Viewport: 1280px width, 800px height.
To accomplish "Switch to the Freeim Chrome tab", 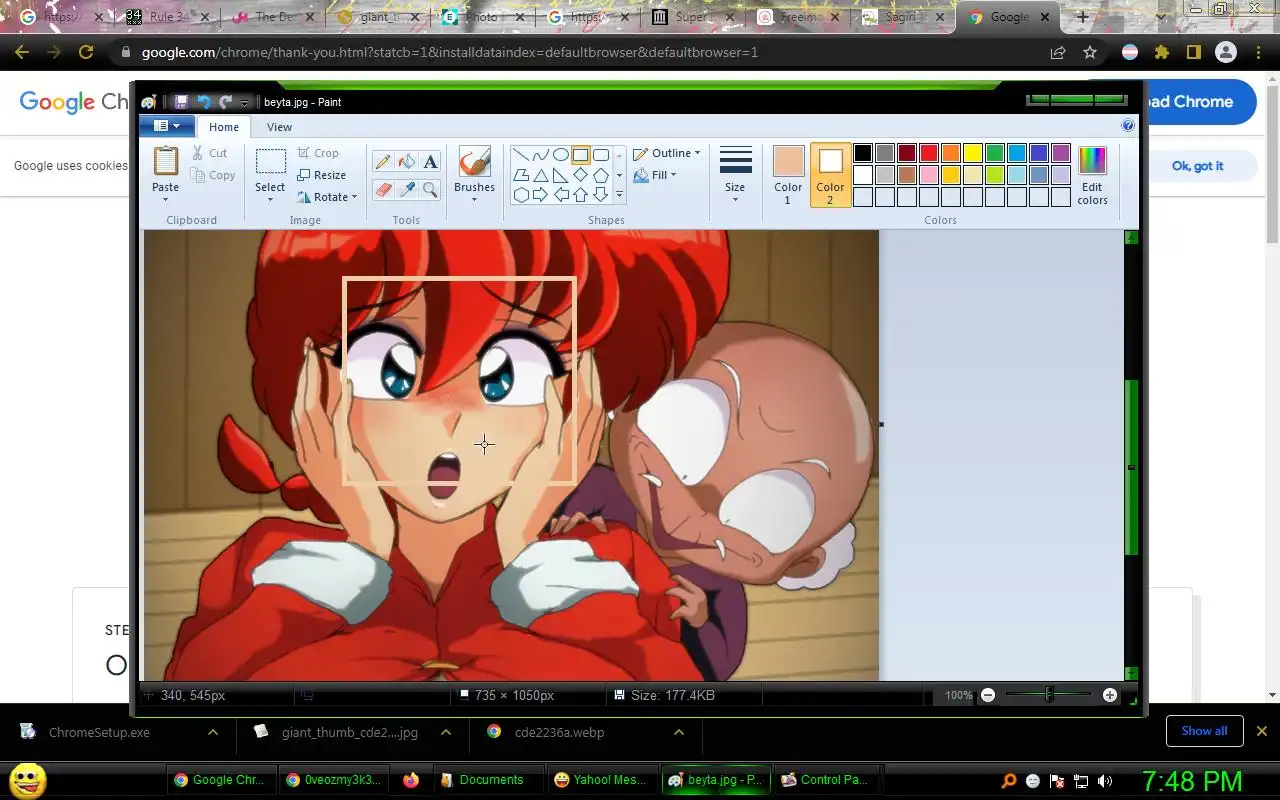I will pos(798,17).
